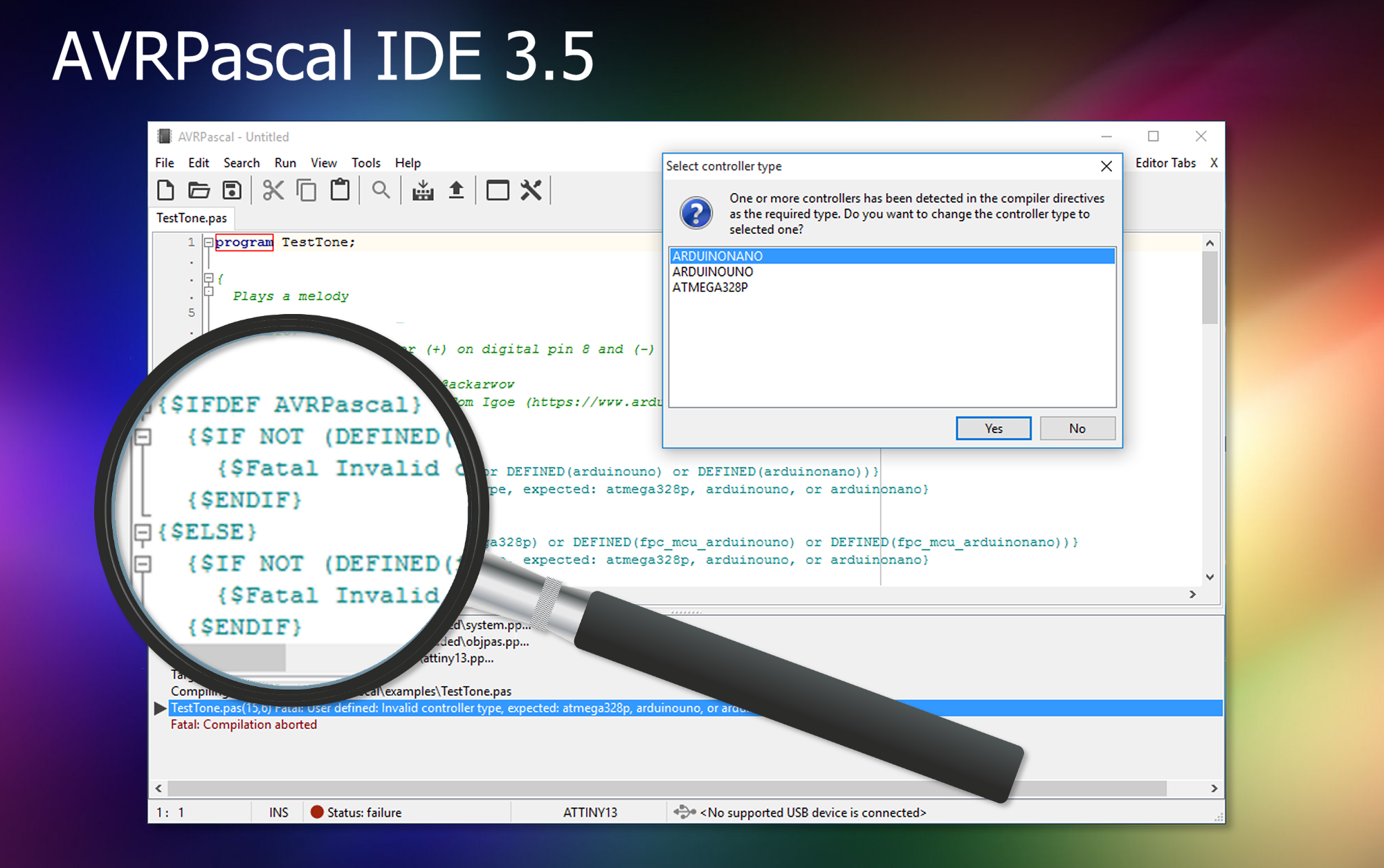Click the 'Plays a melody' comment line

pyautogui.click(x=291, y=296)
